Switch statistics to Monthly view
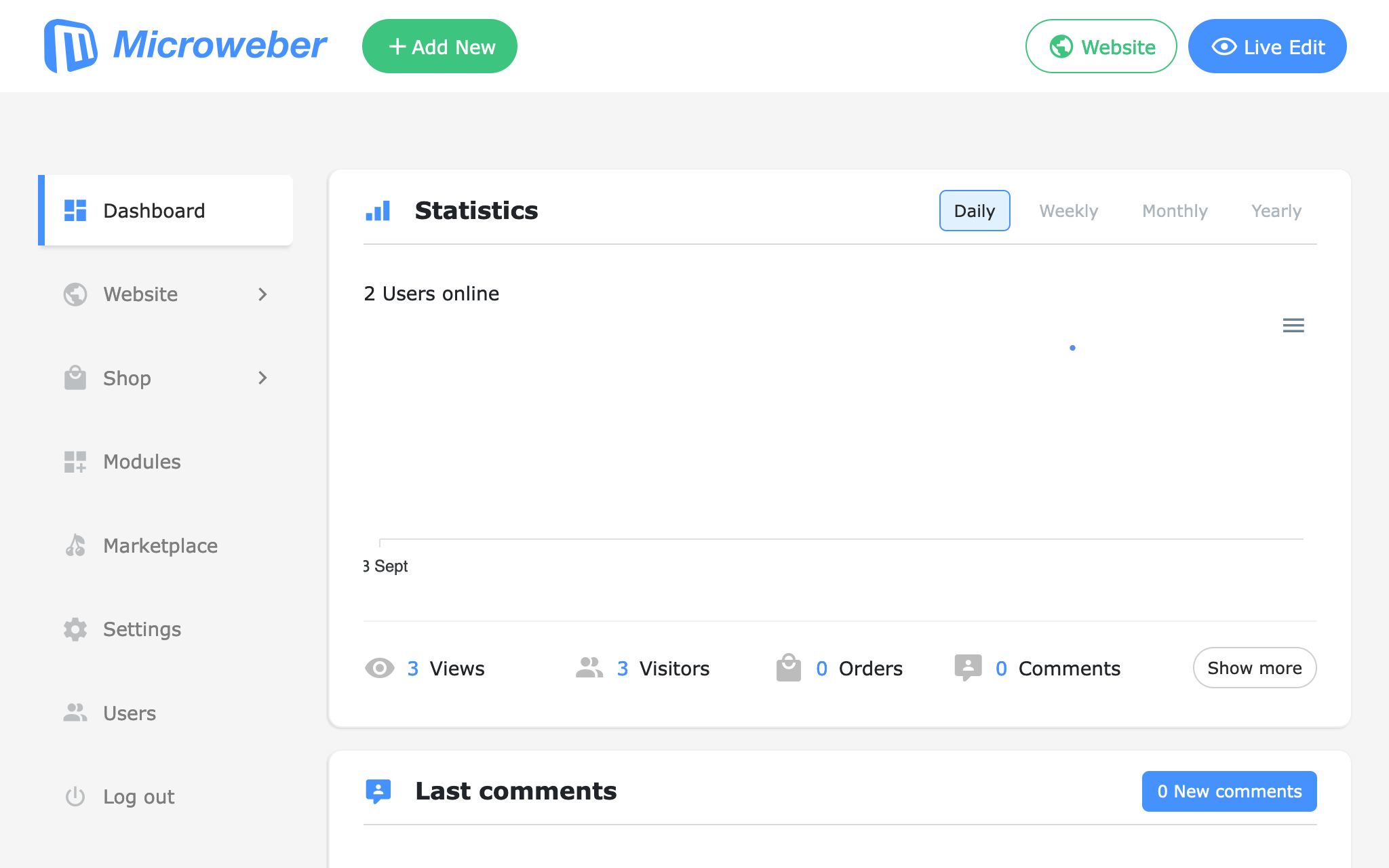This screenshot has width=1389, height=868. (x=1175, y=211)
